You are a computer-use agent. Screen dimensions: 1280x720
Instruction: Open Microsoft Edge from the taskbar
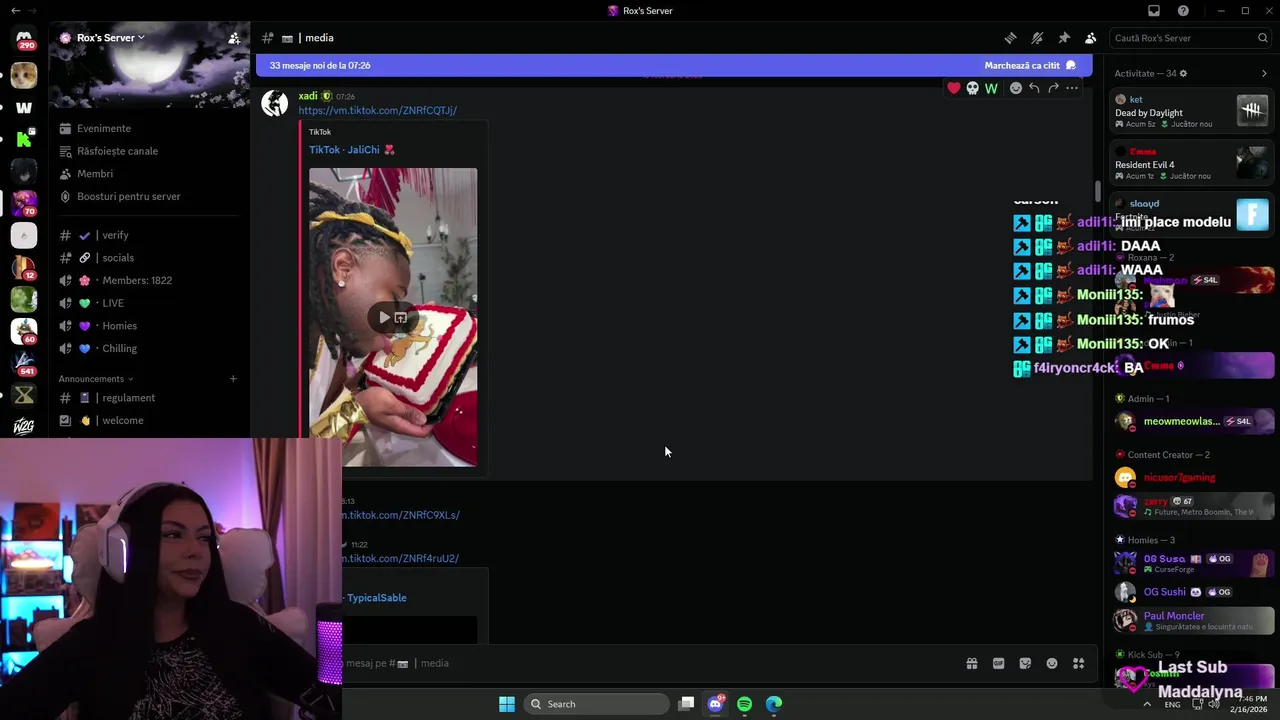click(774, 704)
